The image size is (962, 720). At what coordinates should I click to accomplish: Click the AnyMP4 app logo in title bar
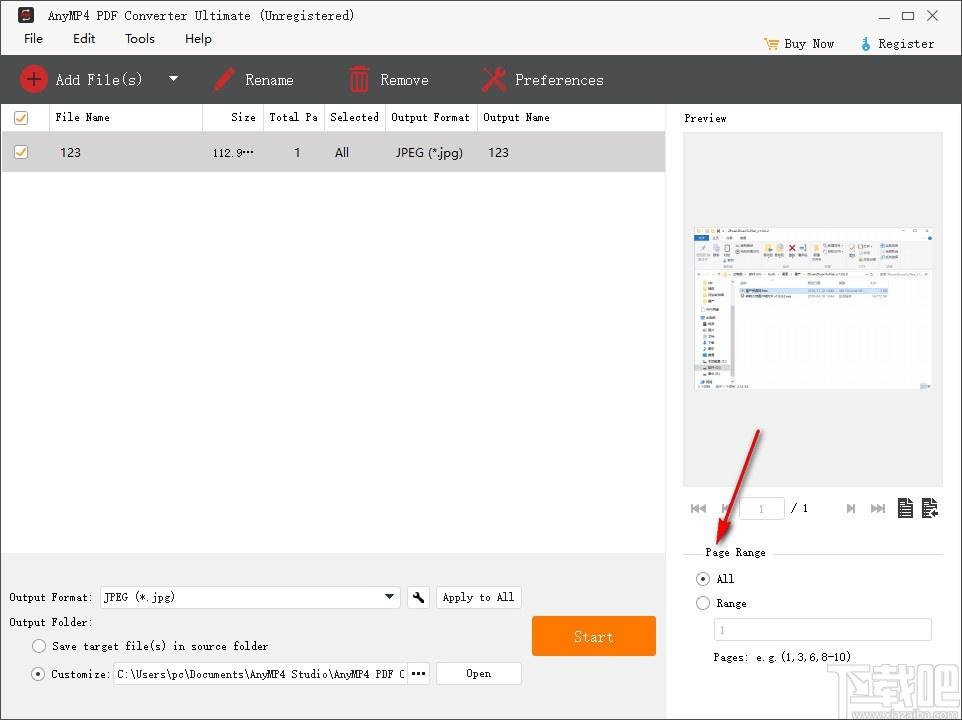tap(26, 15)
